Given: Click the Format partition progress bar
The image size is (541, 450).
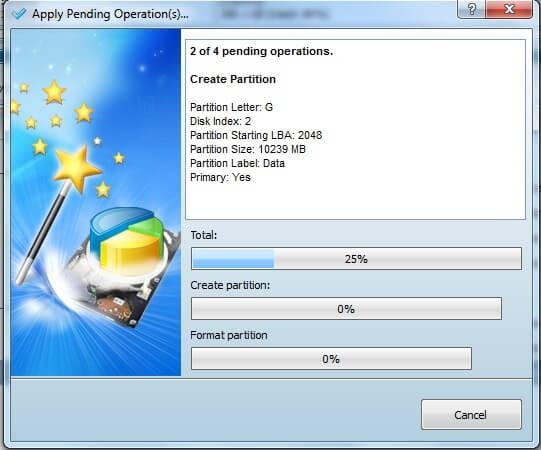Looking at the screenshot, I should (x=331, y=359).
